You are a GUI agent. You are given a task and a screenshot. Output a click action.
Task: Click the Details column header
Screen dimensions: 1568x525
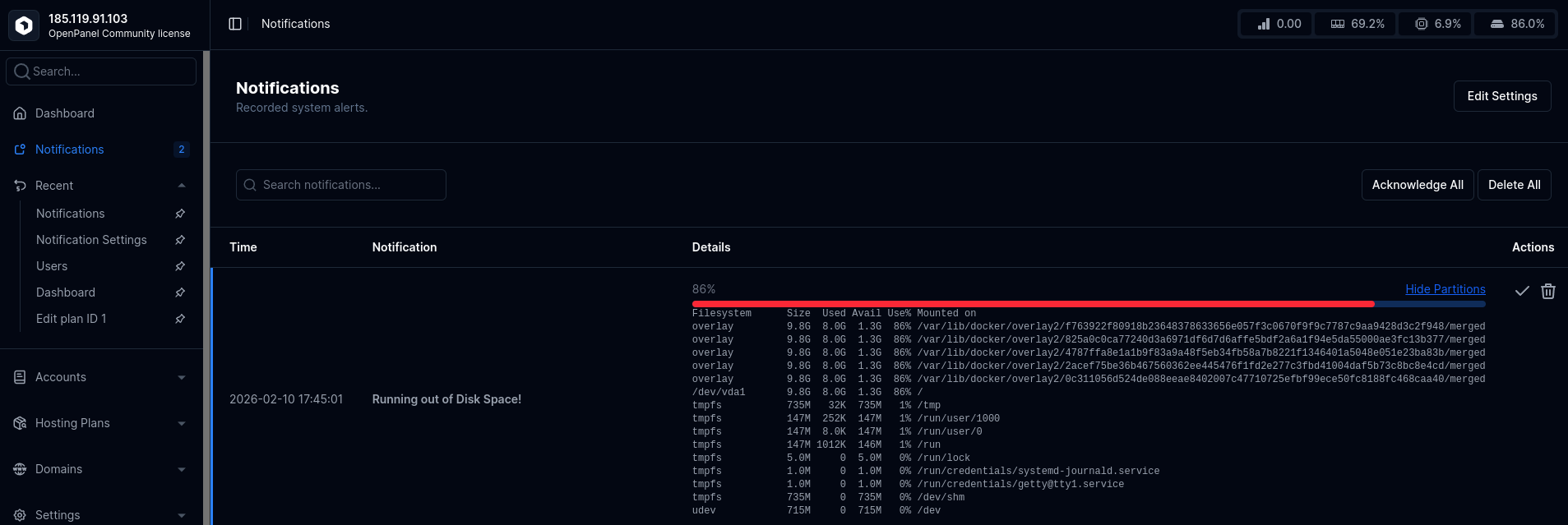tap(711, 247)
